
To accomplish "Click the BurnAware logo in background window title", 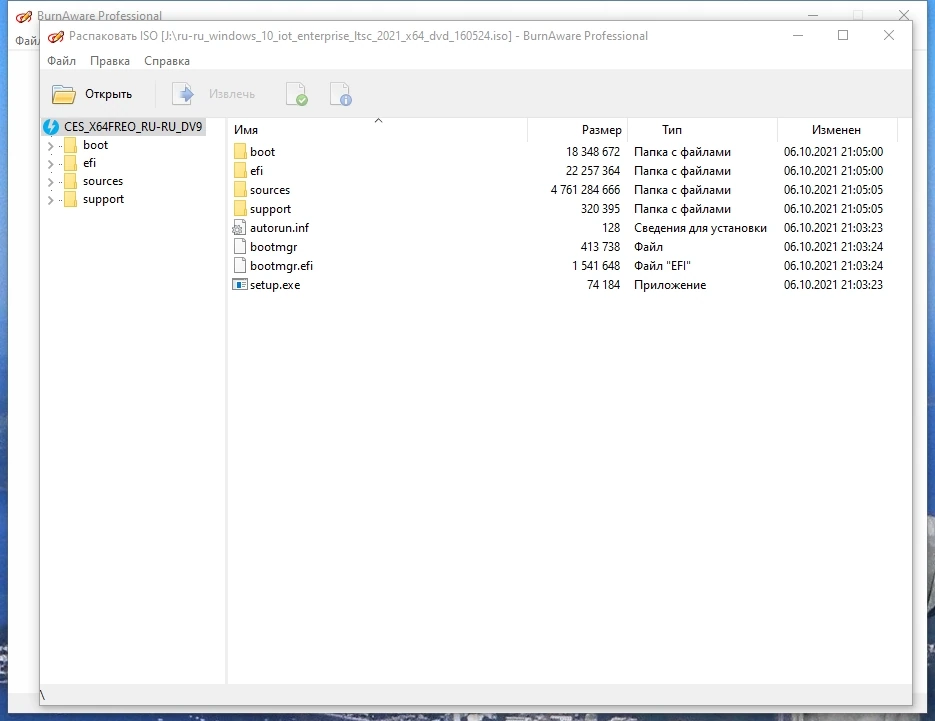I will pos(24,16).
